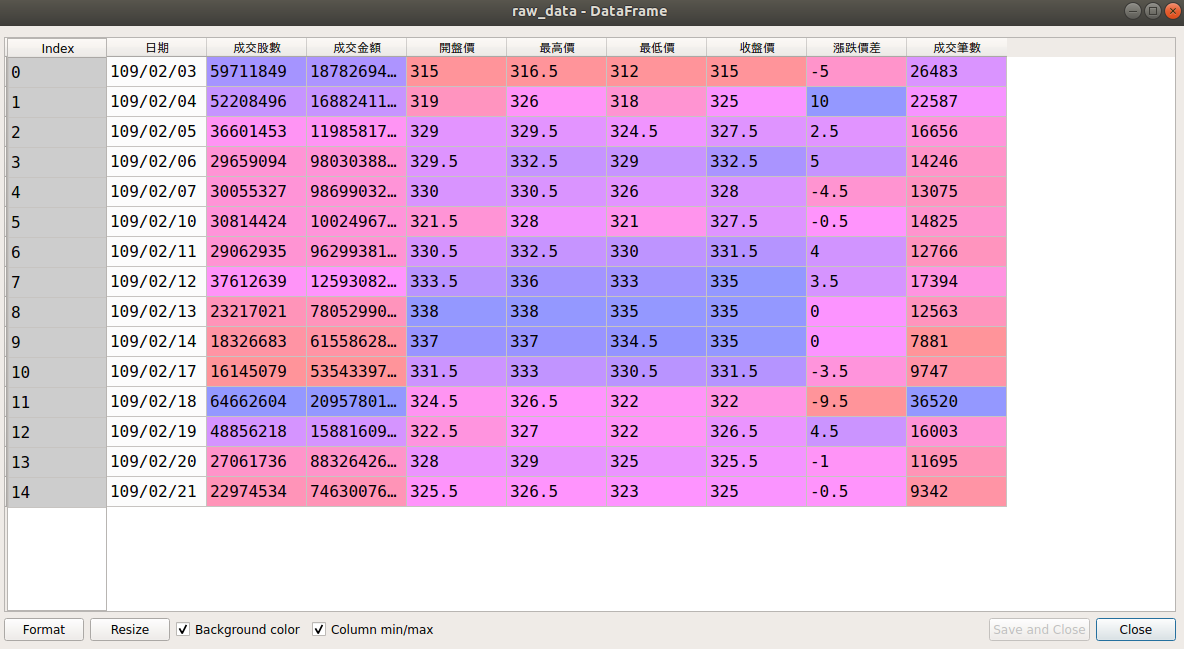Image resolution: width=1184 pixels, height=649 pixels.
Task: Click the Index header cell
Action: tap(57, 48)
